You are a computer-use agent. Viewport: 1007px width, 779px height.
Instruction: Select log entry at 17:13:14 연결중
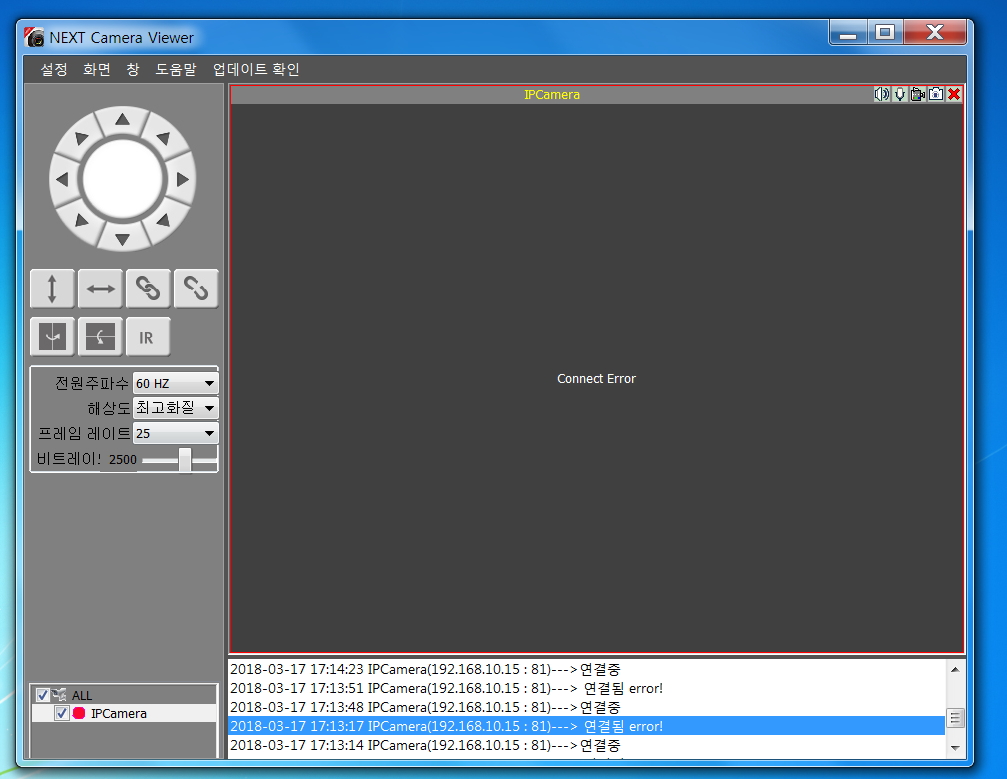coord(587,745)
